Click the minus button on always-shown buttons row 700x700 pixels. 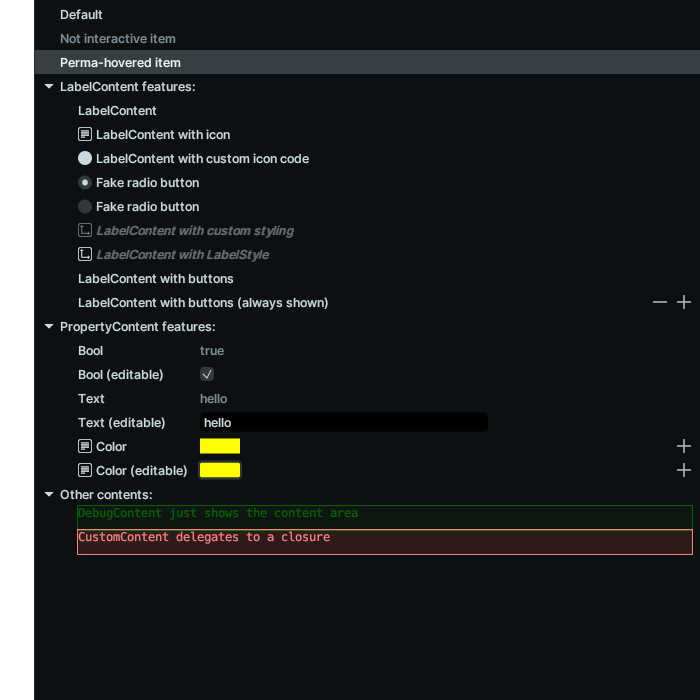click(x=660, y=302)
